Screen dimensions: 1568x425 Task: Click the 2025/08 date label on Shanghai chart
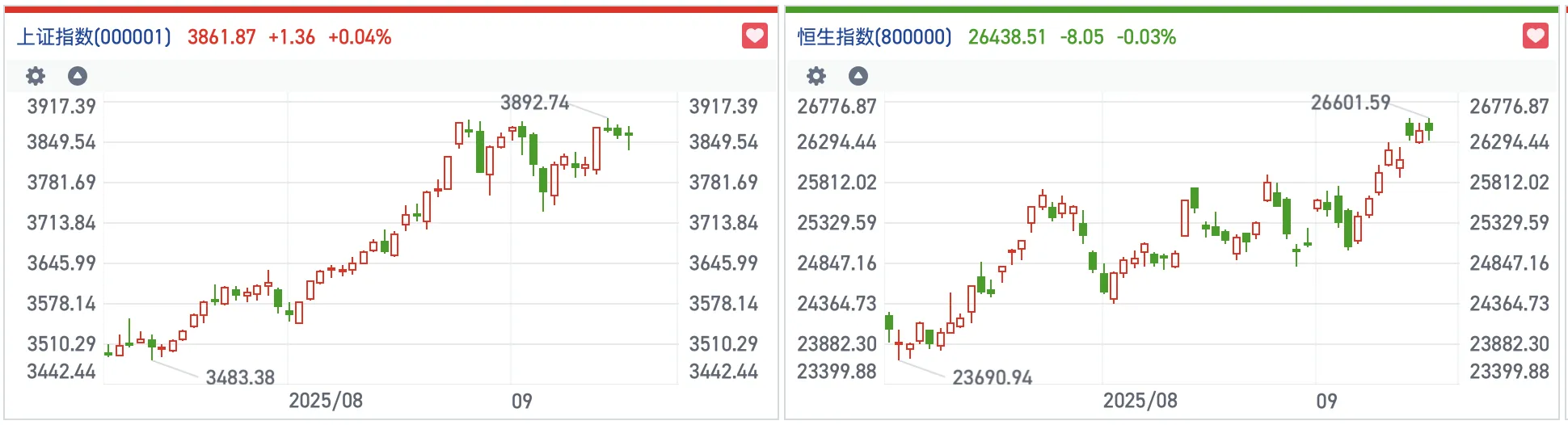326,401
